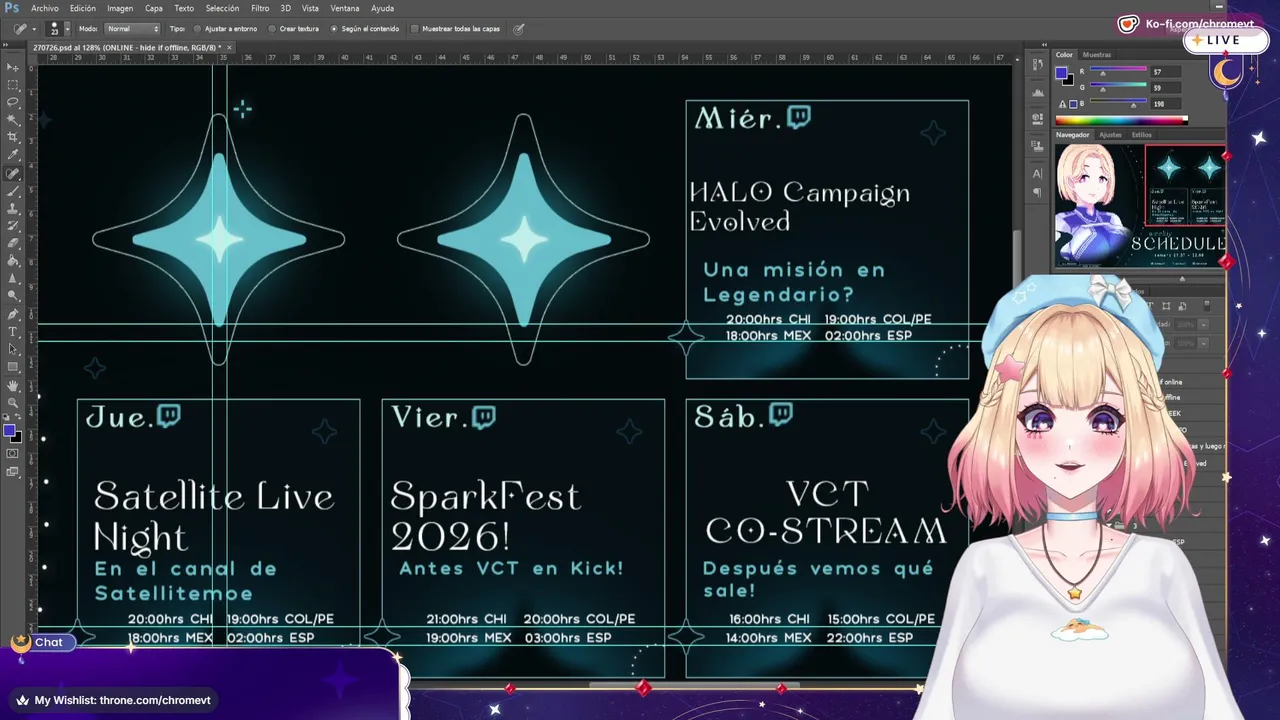The width and height of the screenshot is (1280, 720).
Task: Click the Color panel foreground swatch
Action: click(x=1062, y=73)
